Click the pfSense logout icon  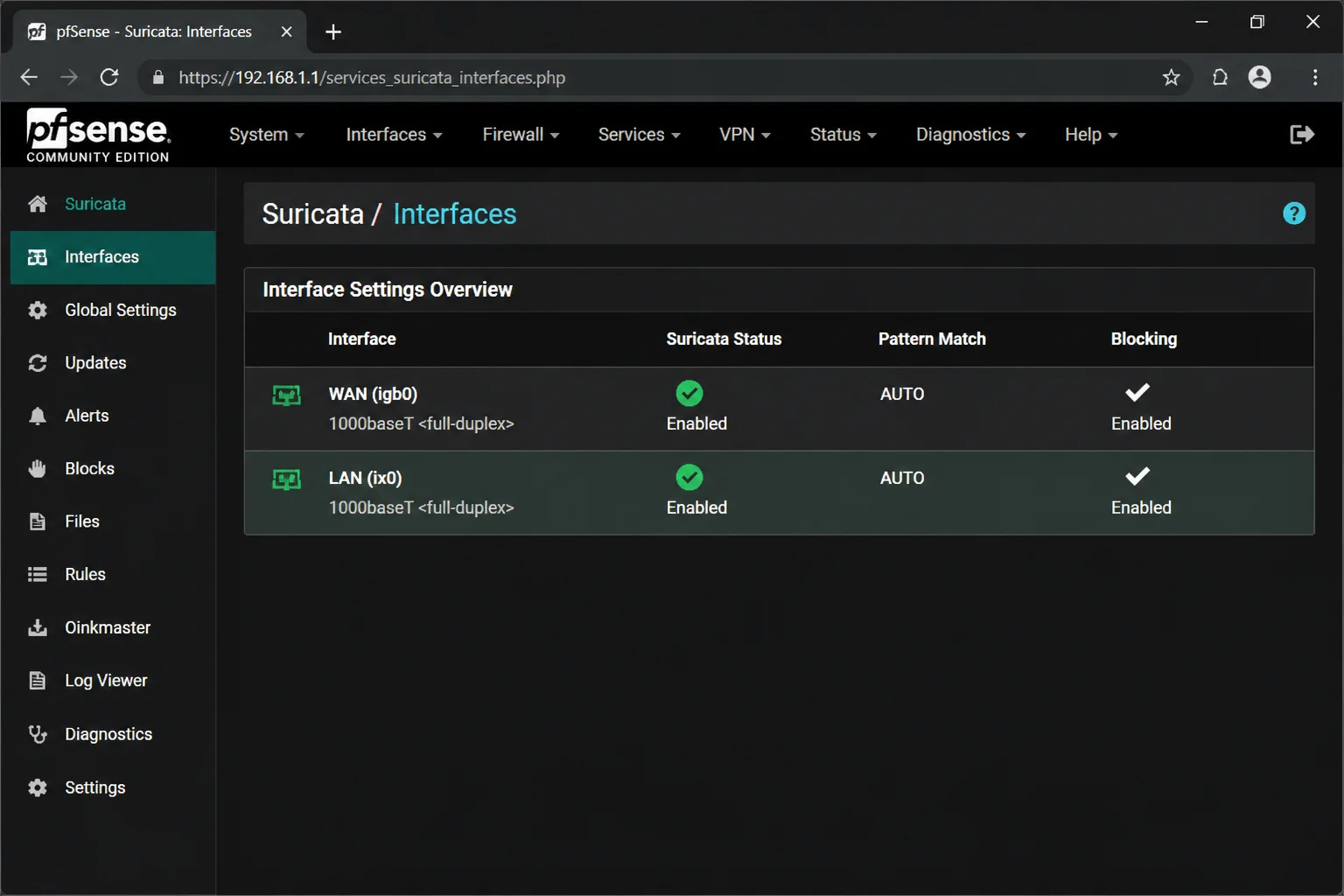tap(1302, 134)
